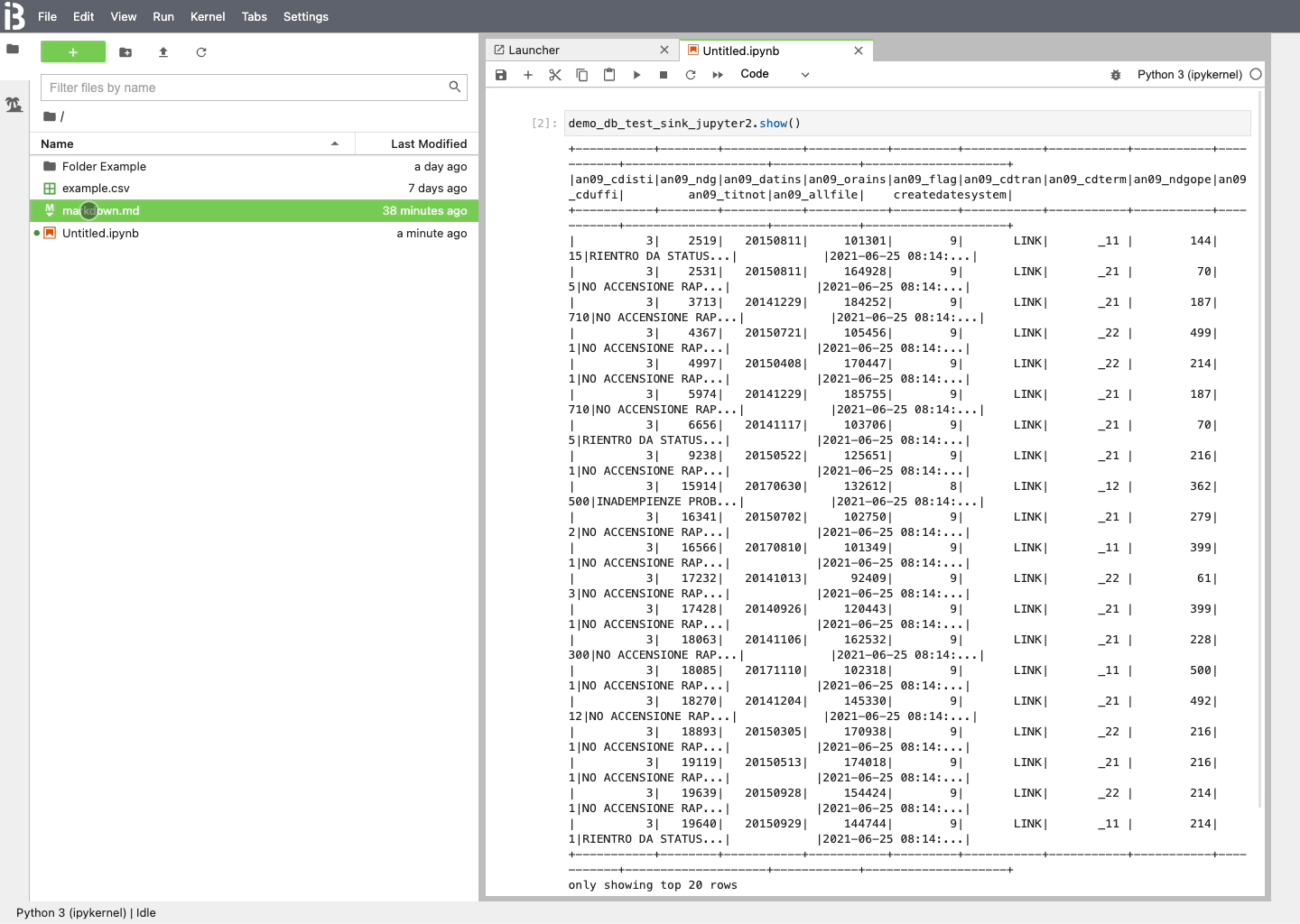This screenshot has height=924, width=1300.
Task: Upload files to the file browser
Action: (x=163, y=52)
